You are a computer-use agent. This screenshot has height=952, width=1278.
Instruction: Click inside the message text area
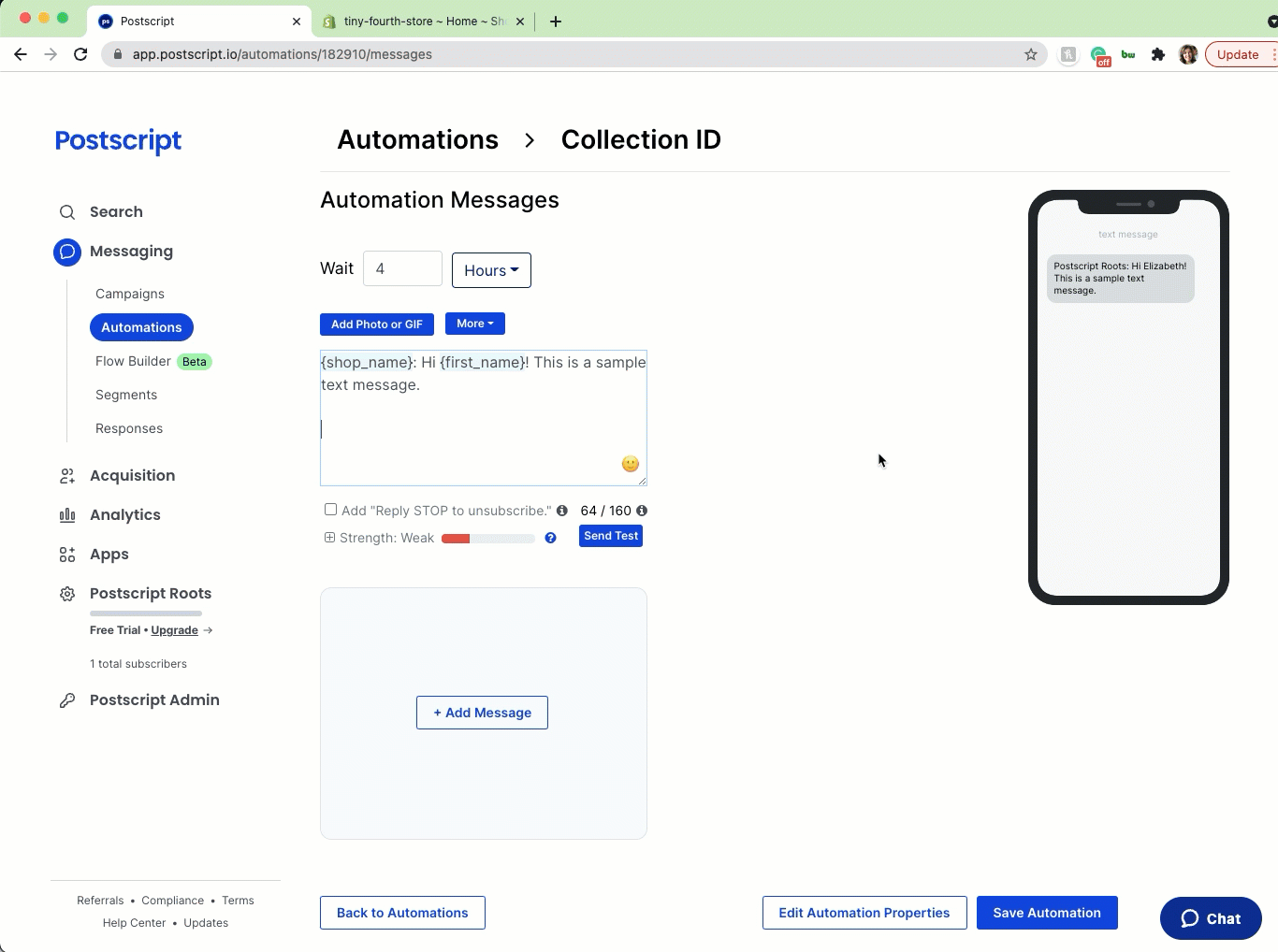[x=484, y=418]
